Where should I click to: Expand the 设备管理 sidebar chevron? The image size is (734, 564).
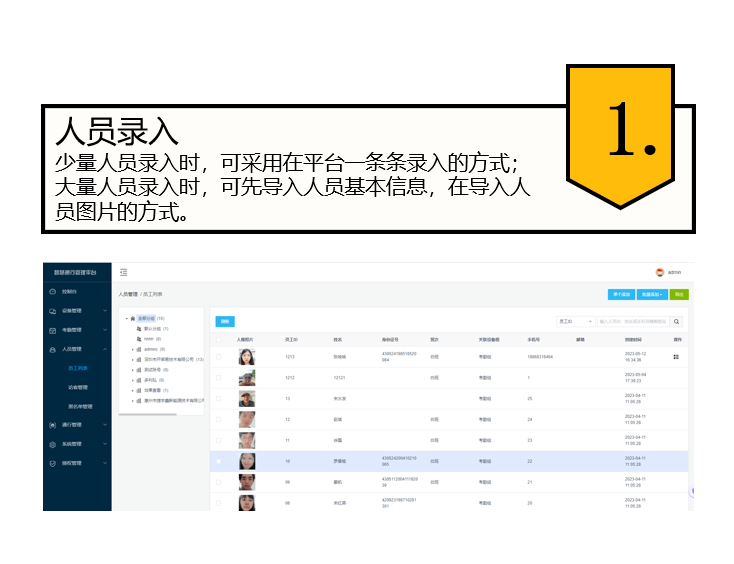[x=105, y=311]
